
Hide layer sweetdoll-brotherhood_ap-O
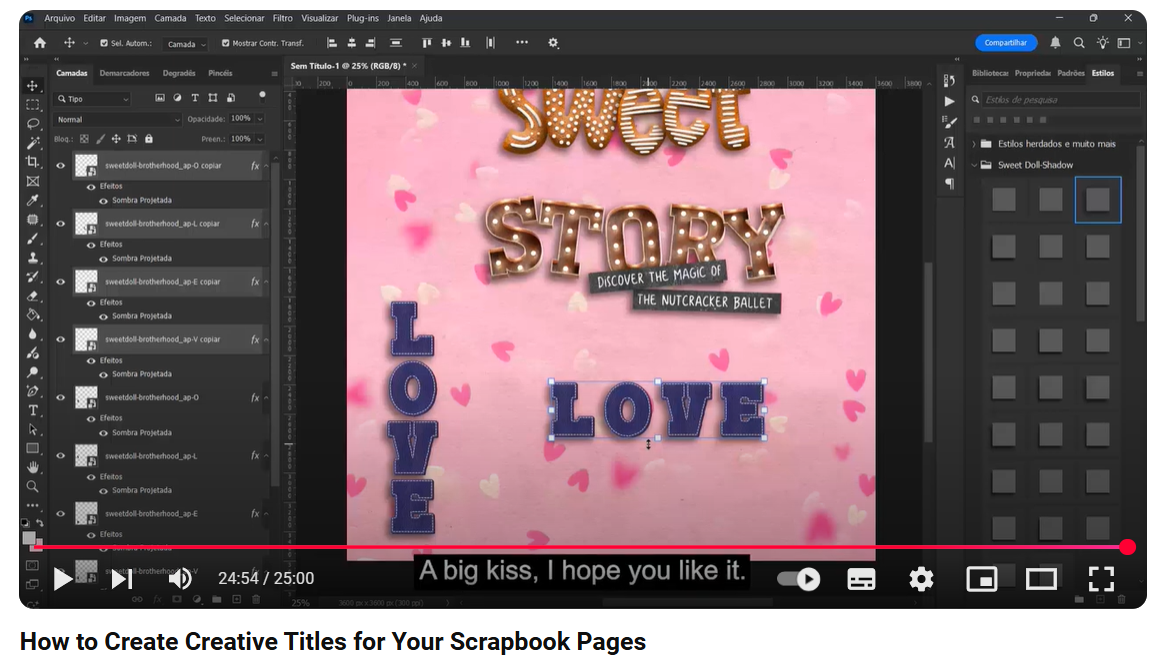(x=61, y=397)
